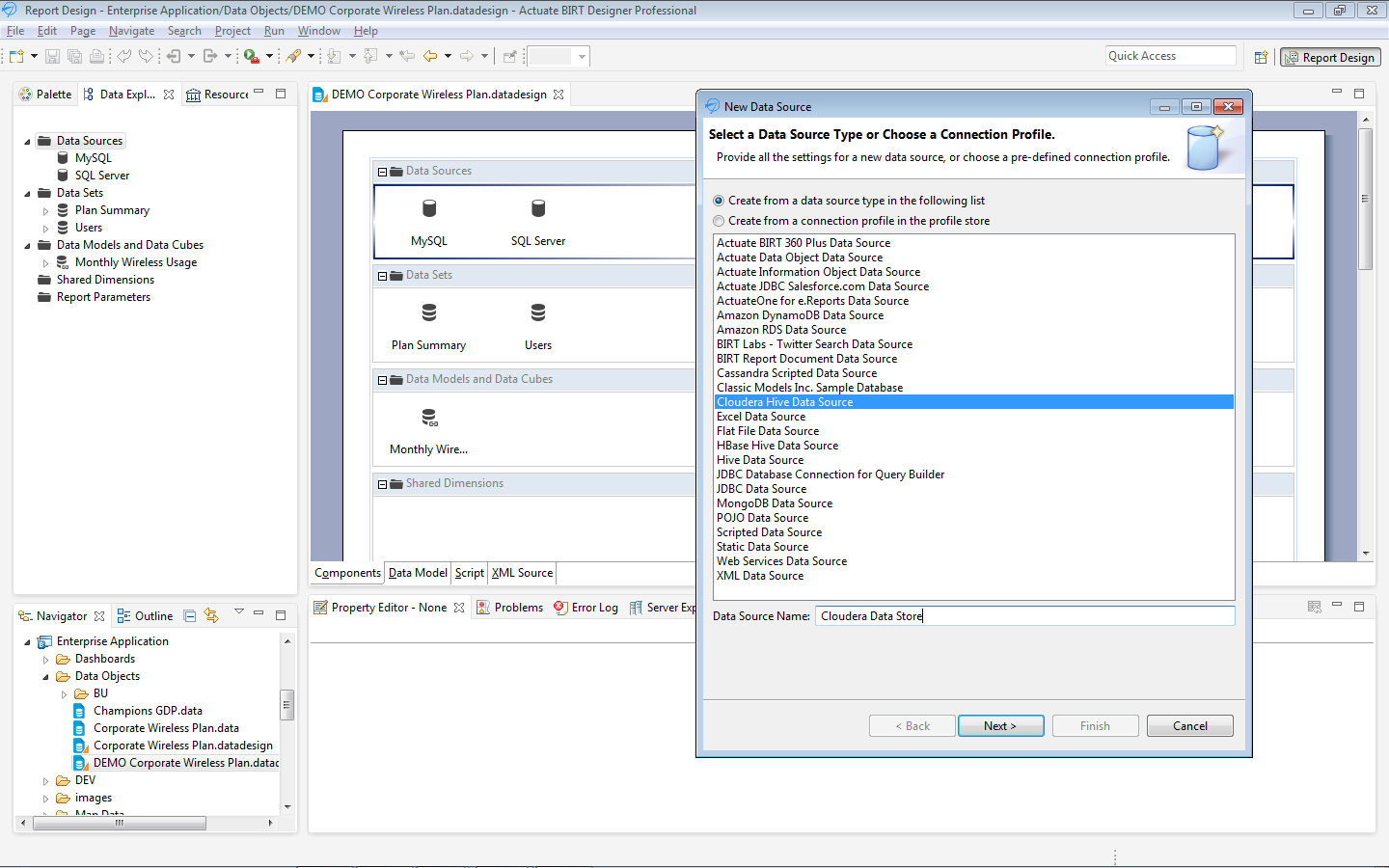The image size is (1389, 868).
Task: Open the Project menu
Action: (232, 31)
